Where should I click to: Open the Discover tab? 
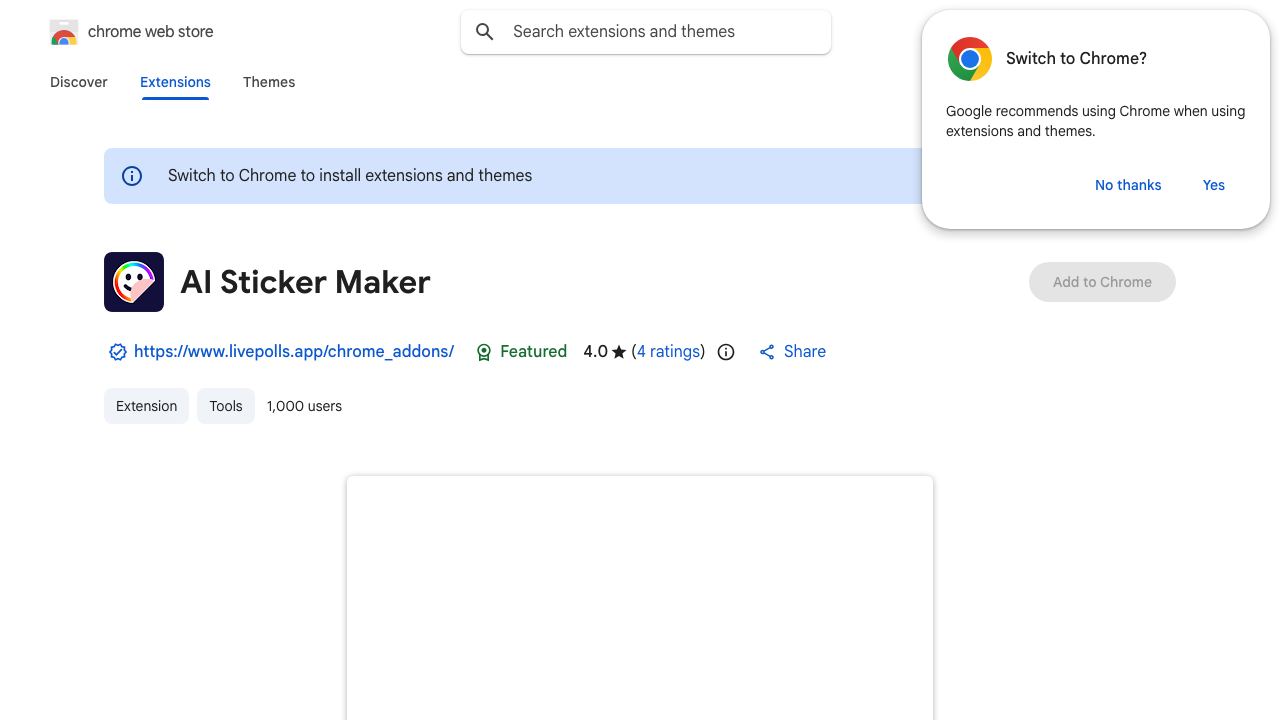tap(79, 82)
